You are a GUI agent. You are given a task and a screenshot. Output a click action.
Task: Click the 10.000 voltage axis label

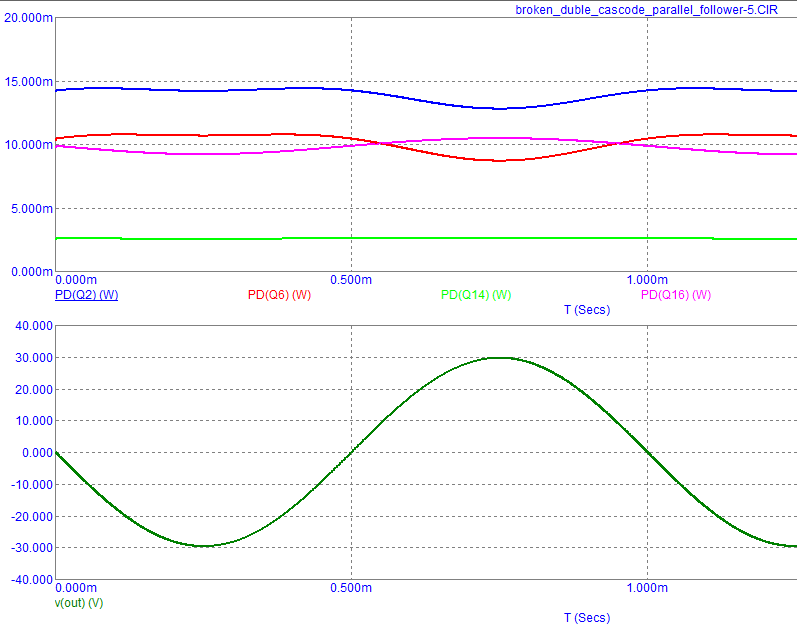tap(34, 421)
